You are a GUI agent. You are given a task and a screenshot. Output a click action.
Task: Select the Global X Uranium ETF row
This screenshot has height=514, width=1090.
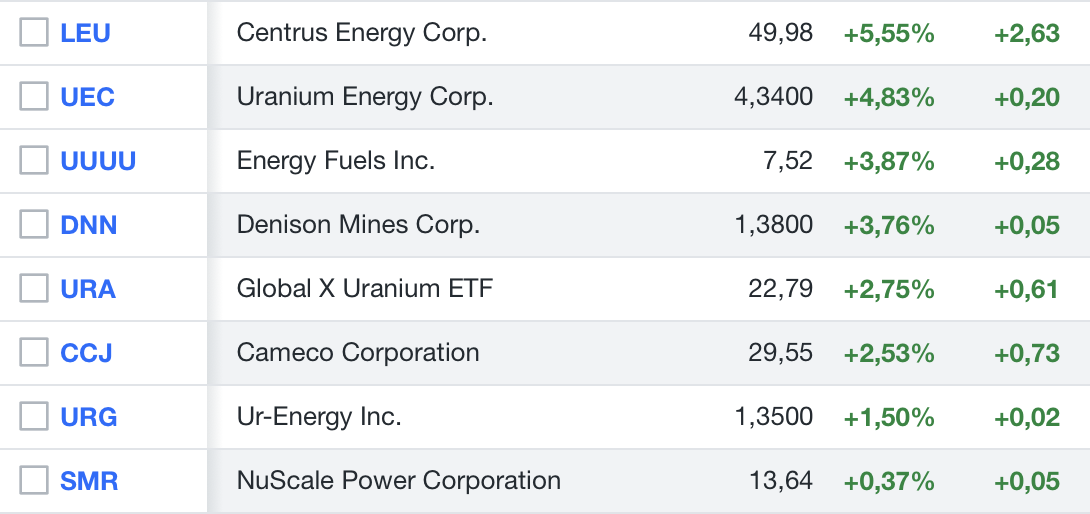pyautogui.click(x=364, y=289)
